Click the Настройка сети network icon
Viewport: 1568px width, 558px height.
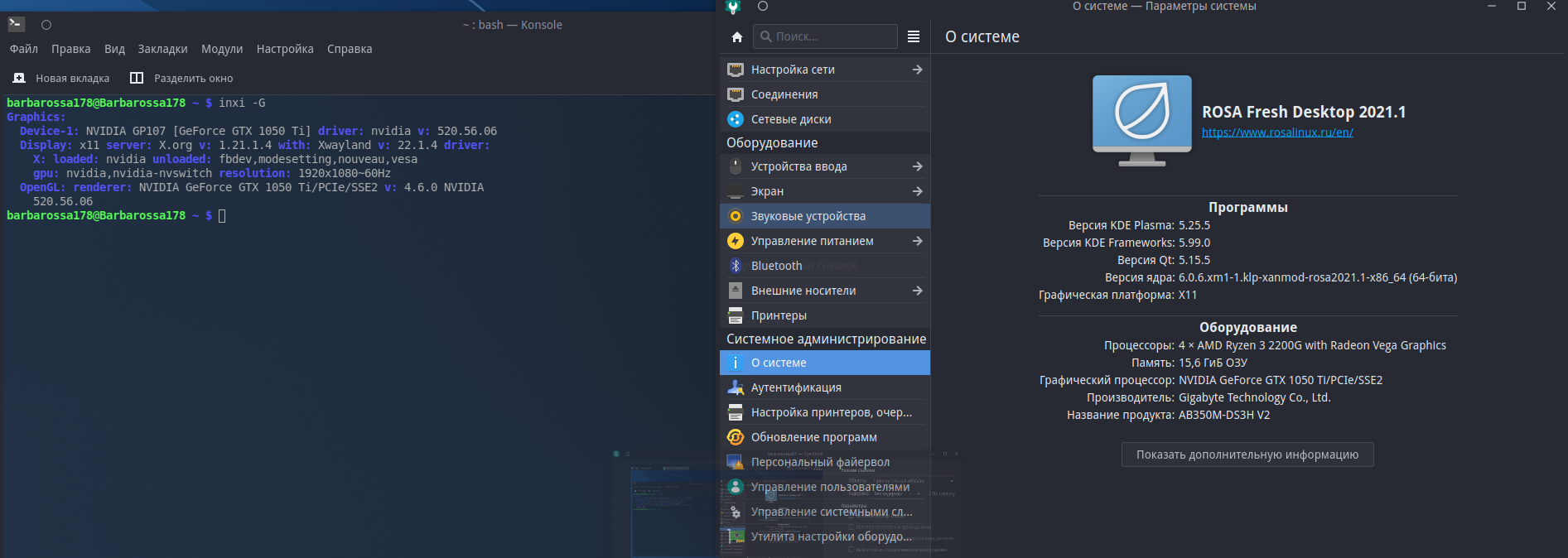coord(736,70)
